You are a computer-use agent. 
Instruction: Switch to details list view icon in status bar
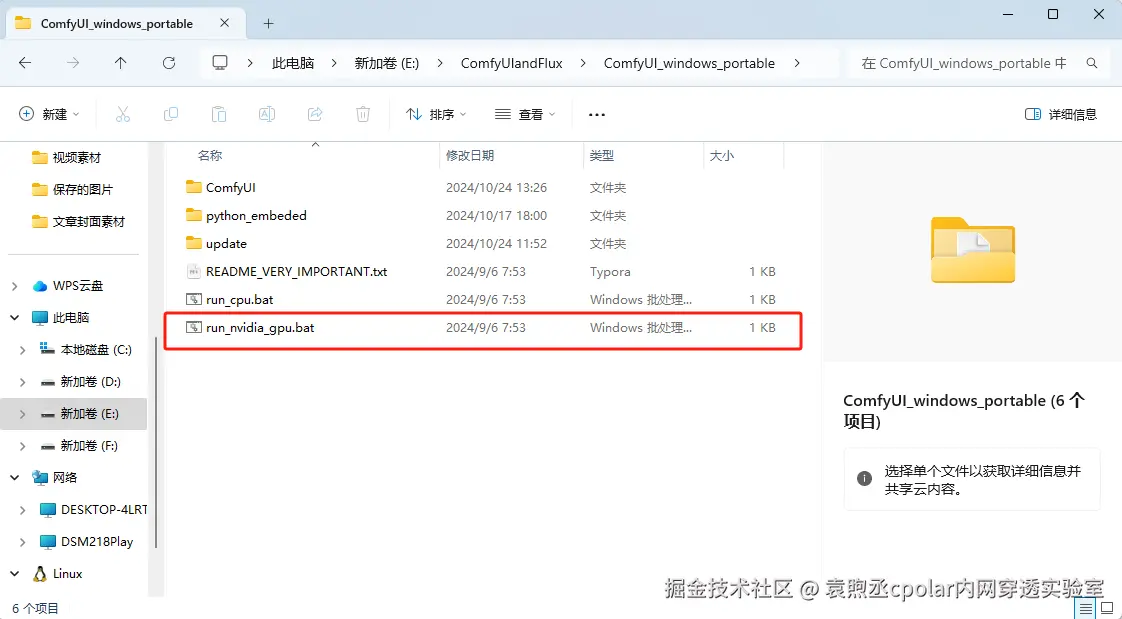(x=1086, y=609)
